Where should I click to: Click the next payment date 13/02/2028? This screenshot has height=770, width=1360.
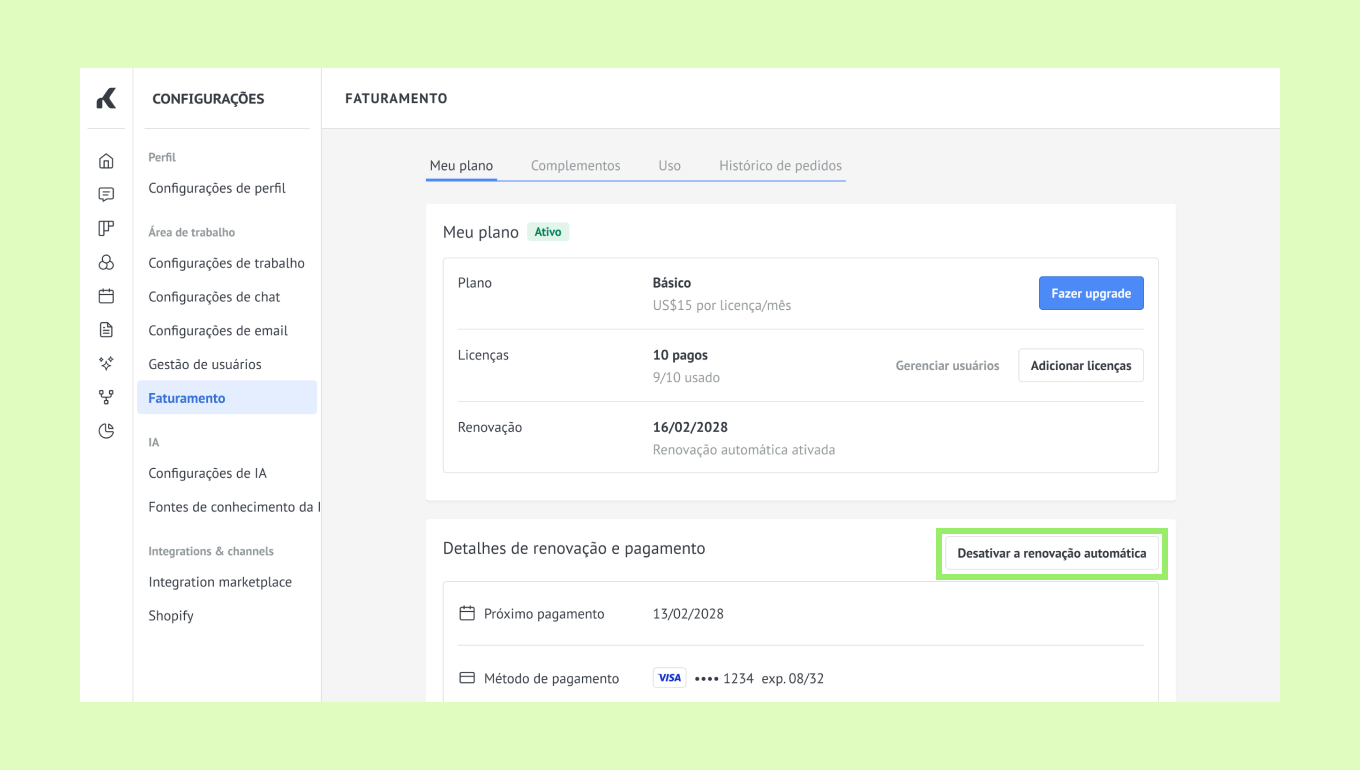point(688,614)
